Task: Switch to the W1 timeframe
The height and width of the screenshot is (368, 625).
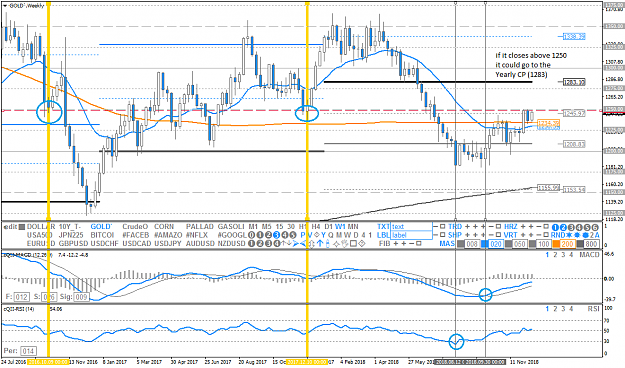Action: click(340, 226)
